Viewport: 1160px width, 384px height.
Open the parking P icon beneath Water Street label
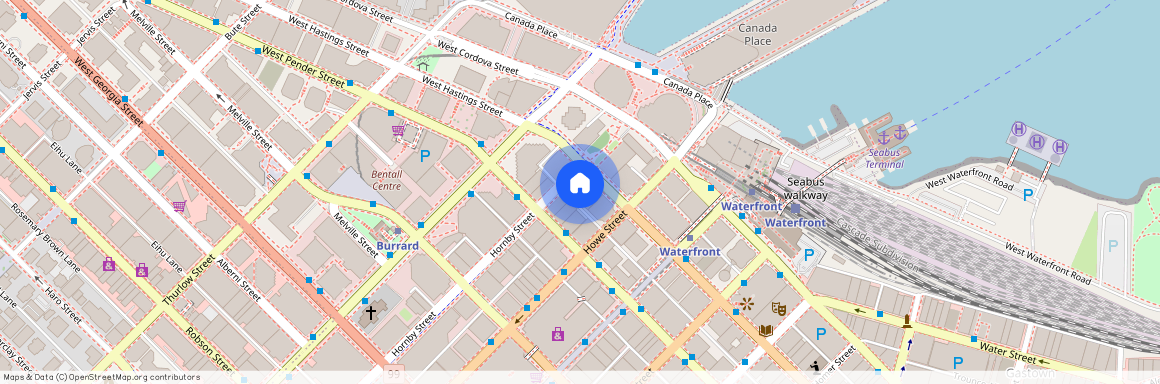pos(958,363)
